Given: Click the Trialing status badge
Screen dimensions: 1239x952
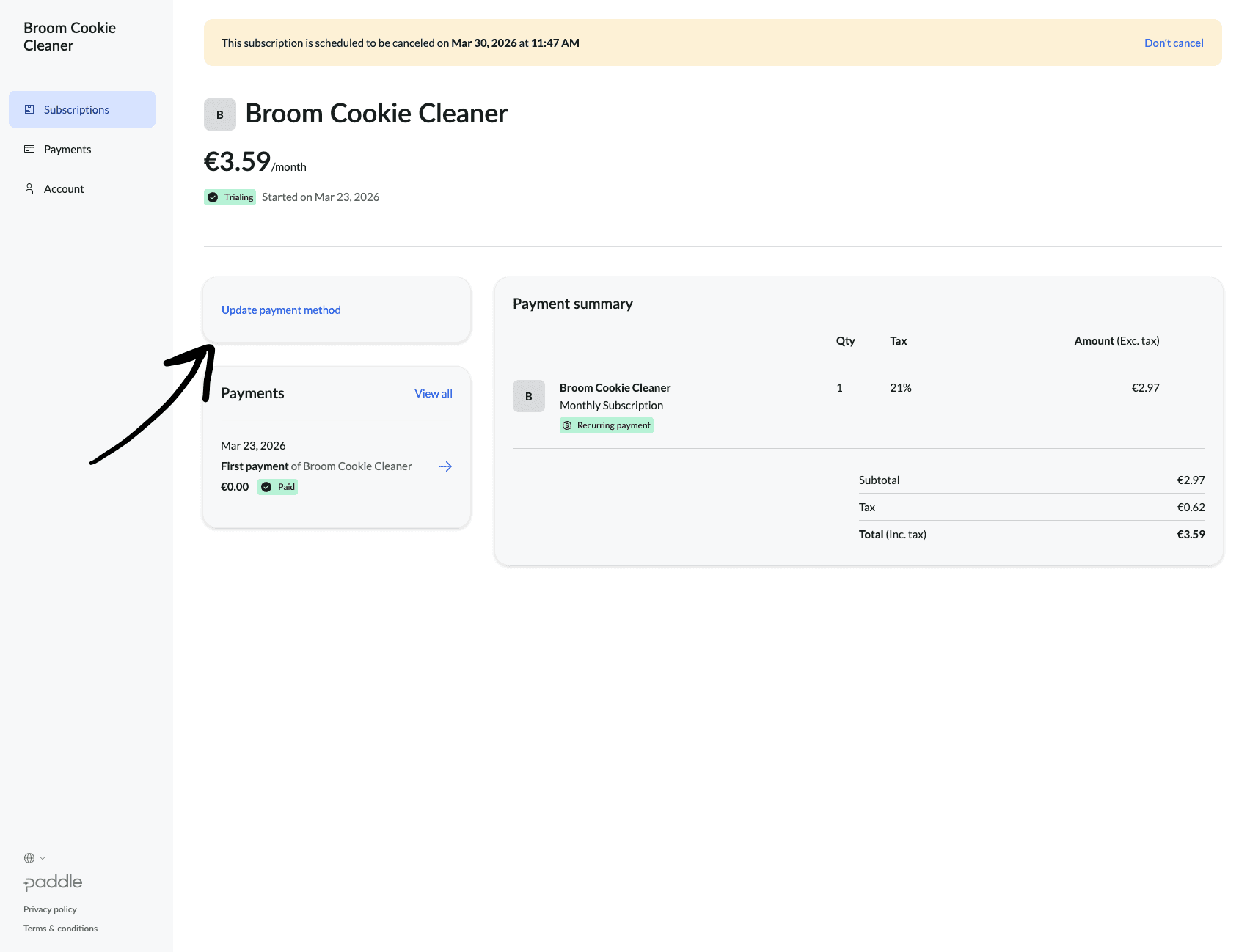Looking at the screenshot, I should (230, 197).
